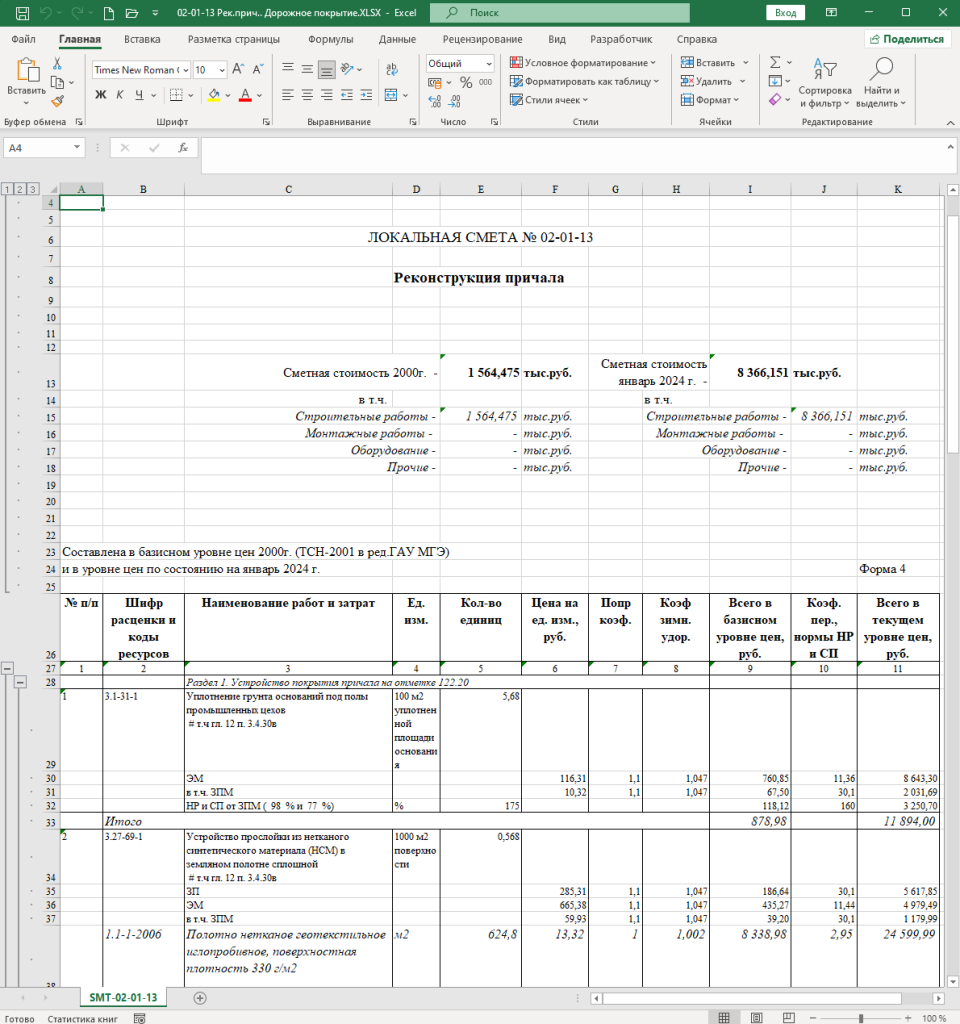The image size is (960, 1024).
Task: Click merge and center cells icon
Action: (391, 95)
